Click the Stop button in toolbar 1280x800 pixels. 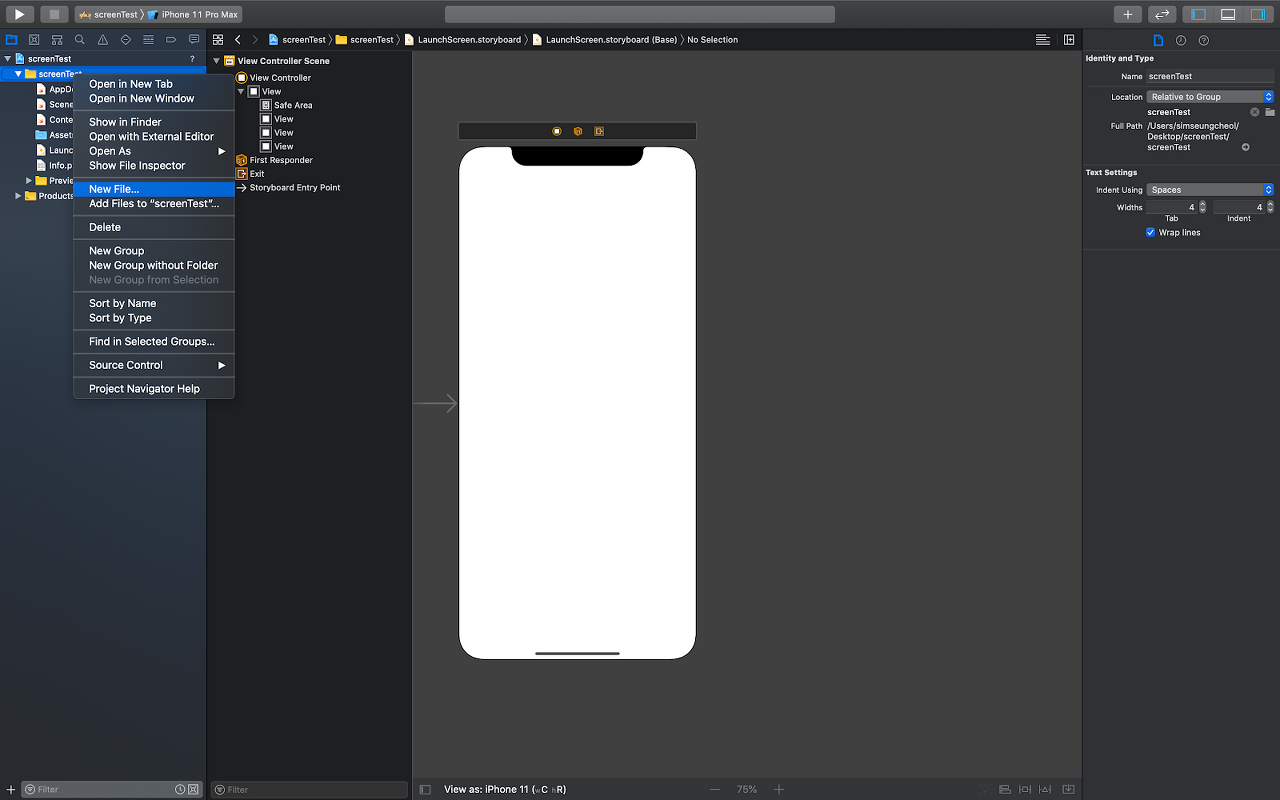[x=54, y=14]
